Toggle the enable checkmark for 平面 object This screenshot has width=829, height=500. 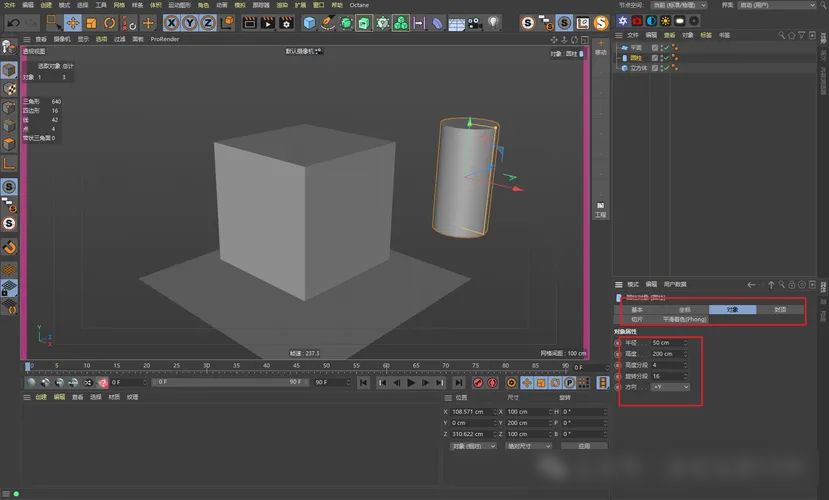click(666, 48)
